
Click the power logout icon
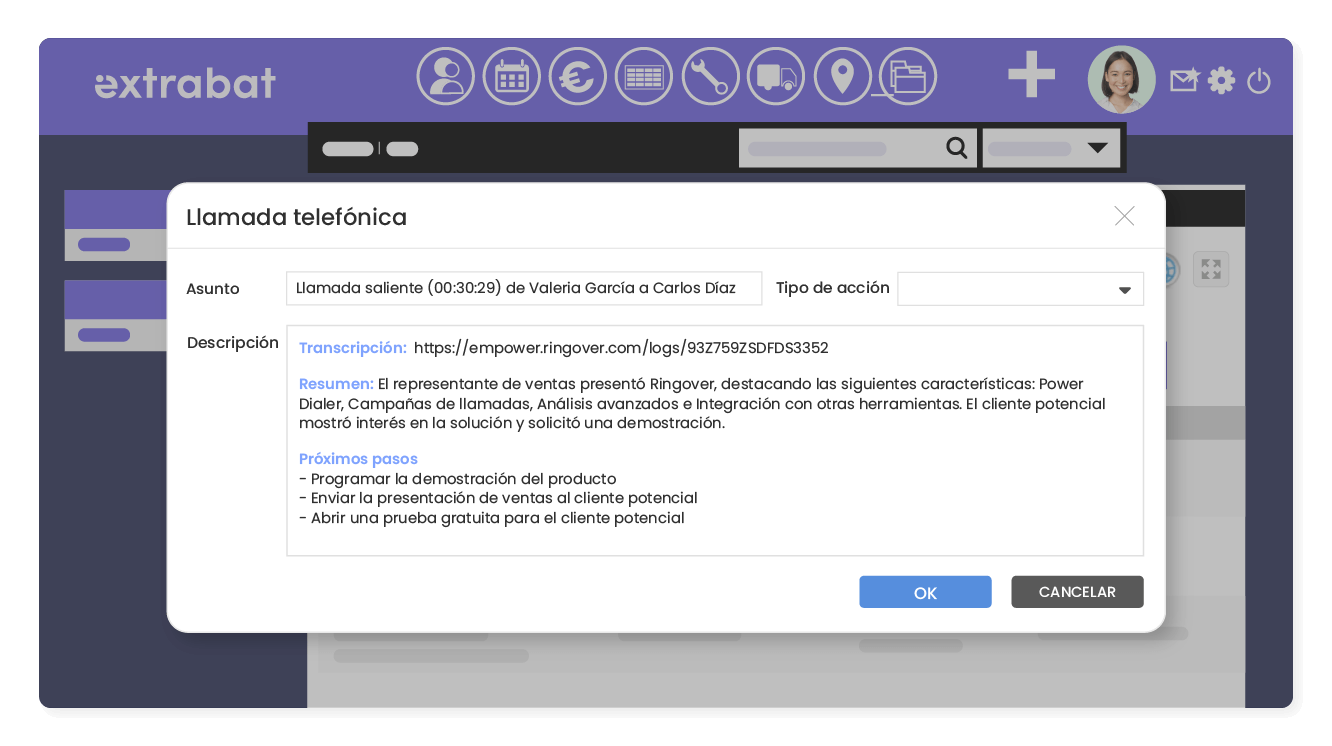(x=1258, y=82)
